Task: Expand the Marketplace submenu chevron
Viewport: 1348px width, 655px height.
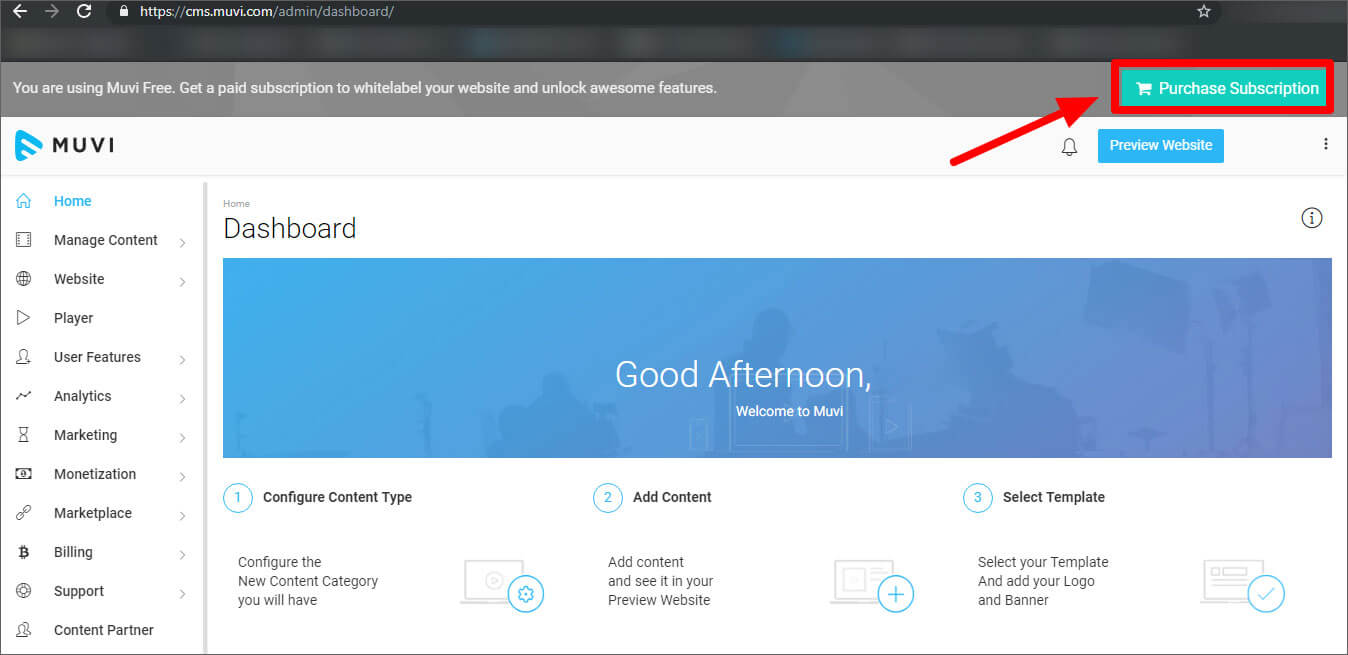Action: (x=182, y=515)
